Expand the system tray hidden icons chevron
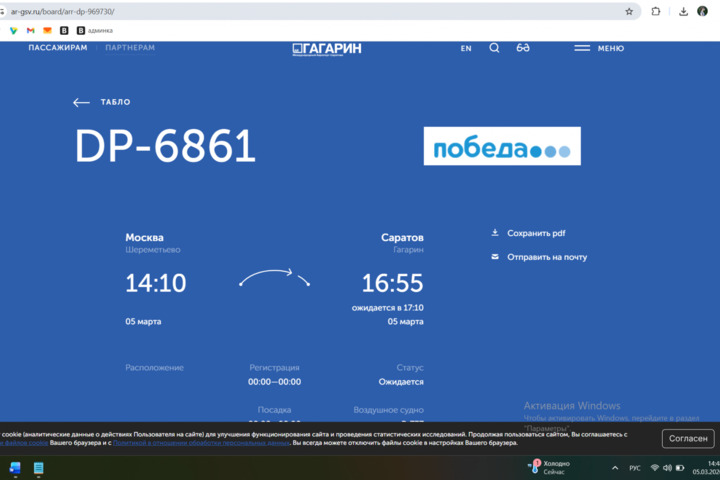This screenshot has width=720, height=480. (614, 468)
